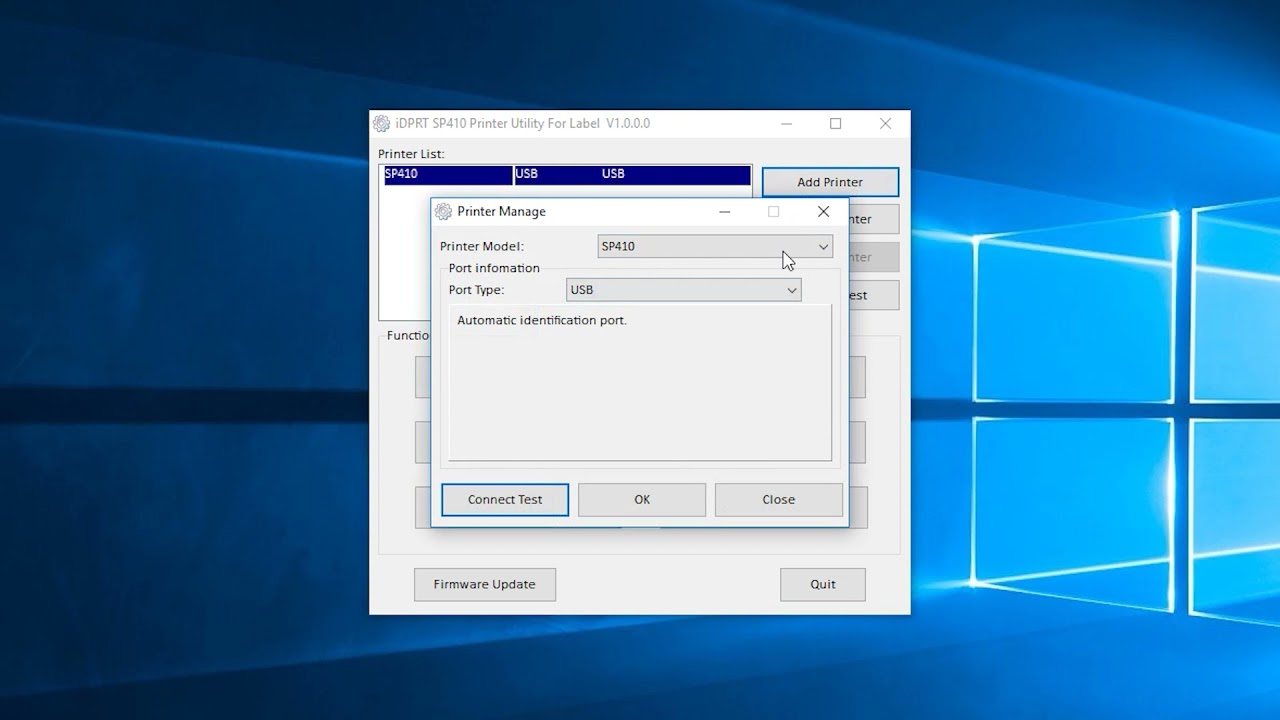Image resolution: width=1280 pixels, height=720 pixels.
Task: Click 'Automatic identification port.' text
Action: (542, 320)
